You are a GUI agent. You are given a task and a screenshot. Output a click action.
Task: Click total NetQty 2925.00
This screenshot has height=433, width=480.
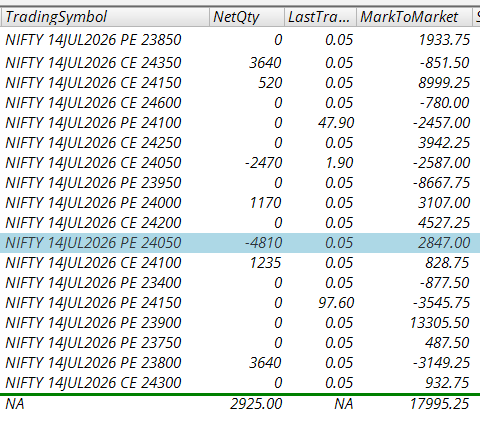point(256,404)
